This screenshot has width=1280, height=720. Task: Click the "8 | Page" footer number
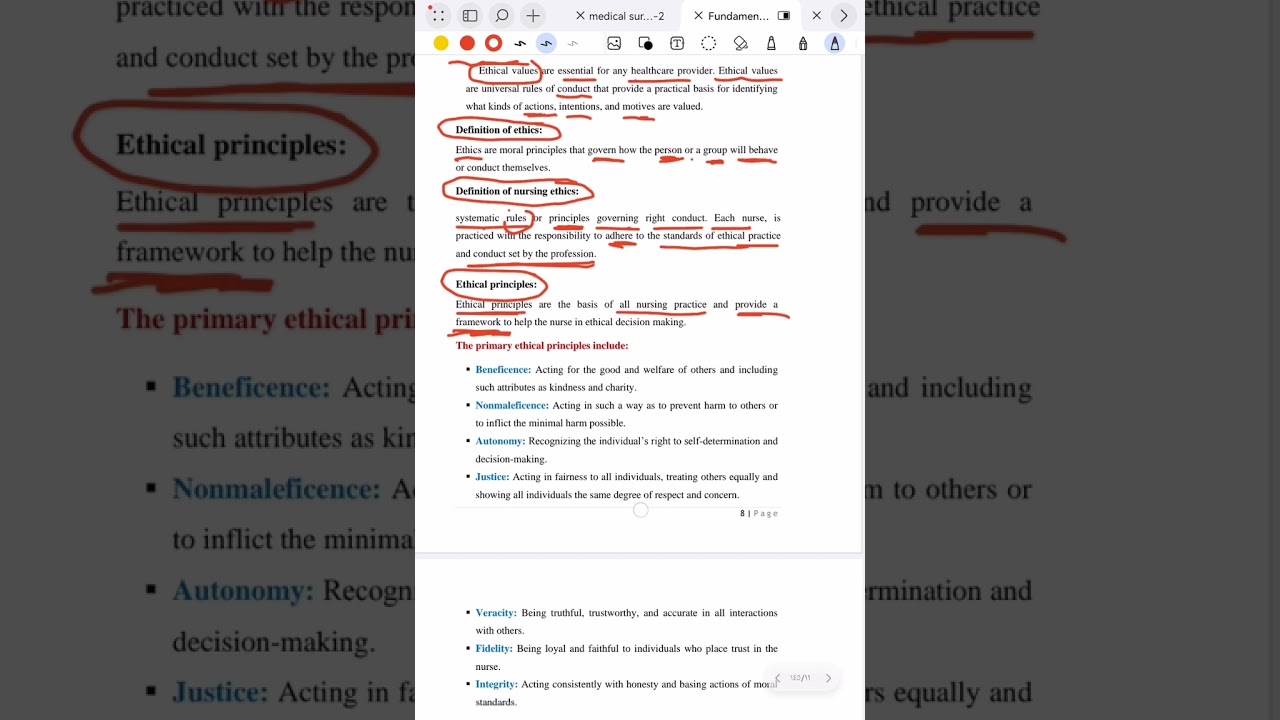click(x=759, y=513)
